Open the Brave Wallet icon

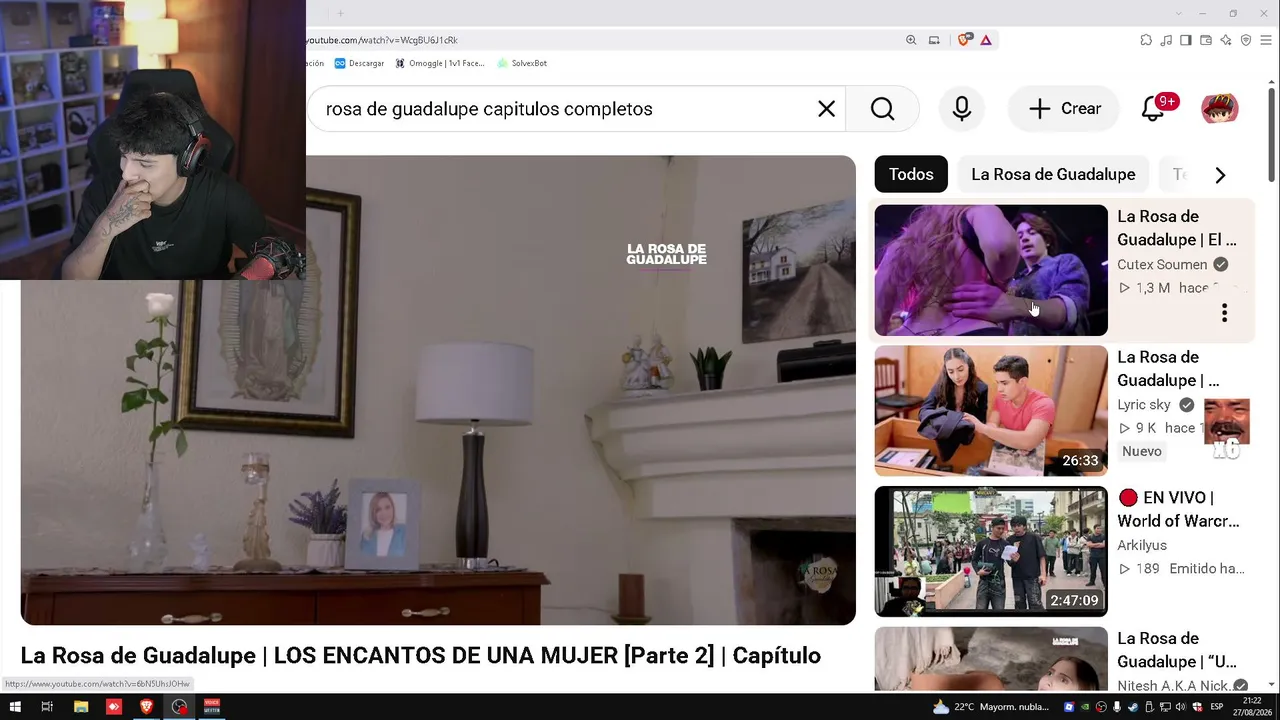[x=1206, y=40]
